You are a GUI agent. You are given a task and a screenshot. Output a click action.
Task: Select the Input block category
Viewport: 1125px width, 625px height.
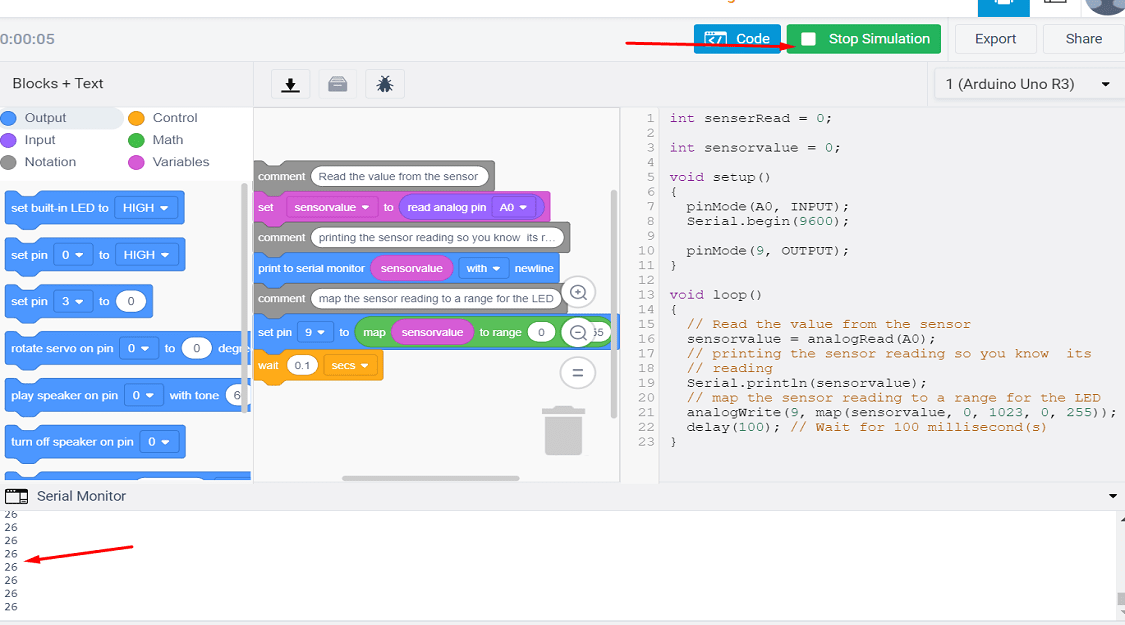point(39,140)
